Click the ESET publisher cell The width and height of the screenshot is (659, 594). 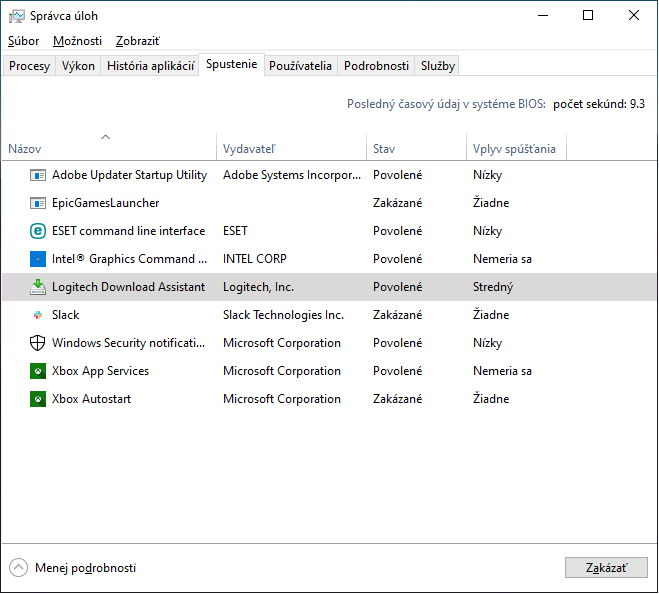235,231
